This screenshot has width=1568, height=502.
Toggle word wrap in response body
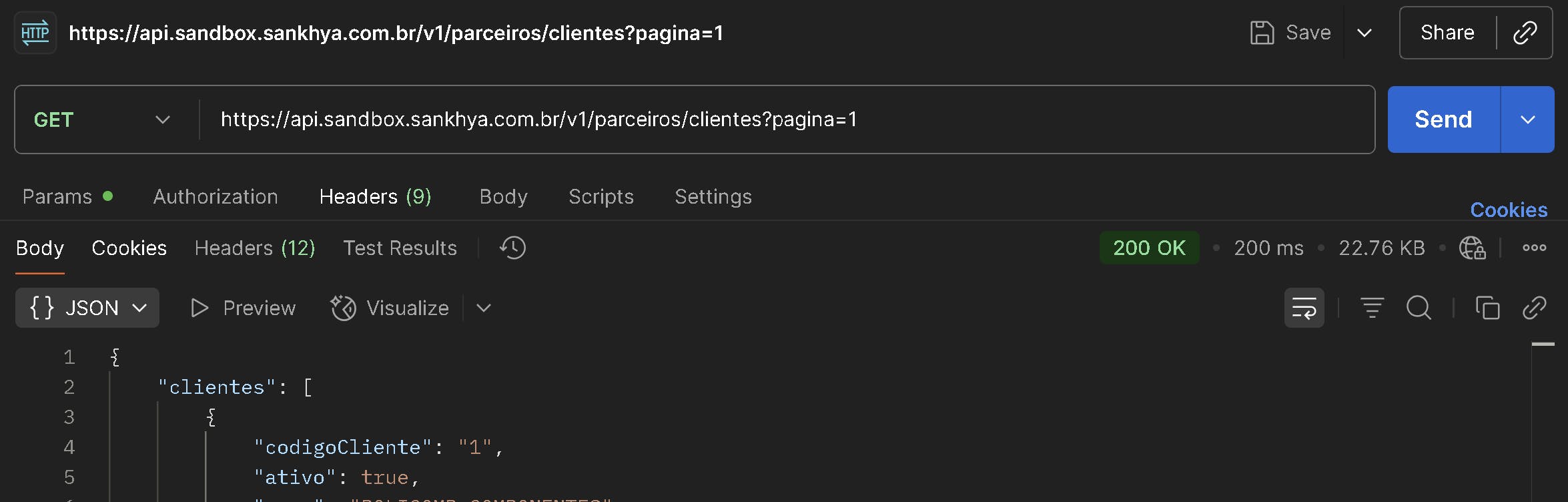pyautogui.click(x=1304, y=308)
